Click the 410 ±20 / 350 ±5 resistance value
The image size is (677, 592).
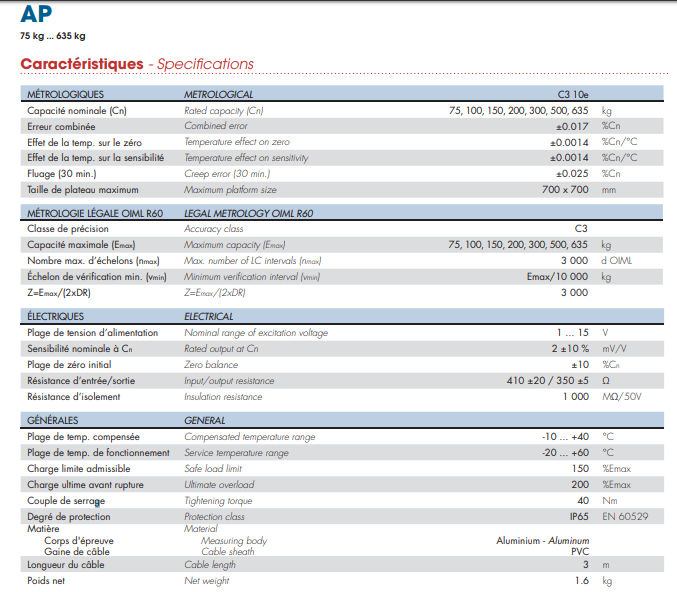pos(547,380)
